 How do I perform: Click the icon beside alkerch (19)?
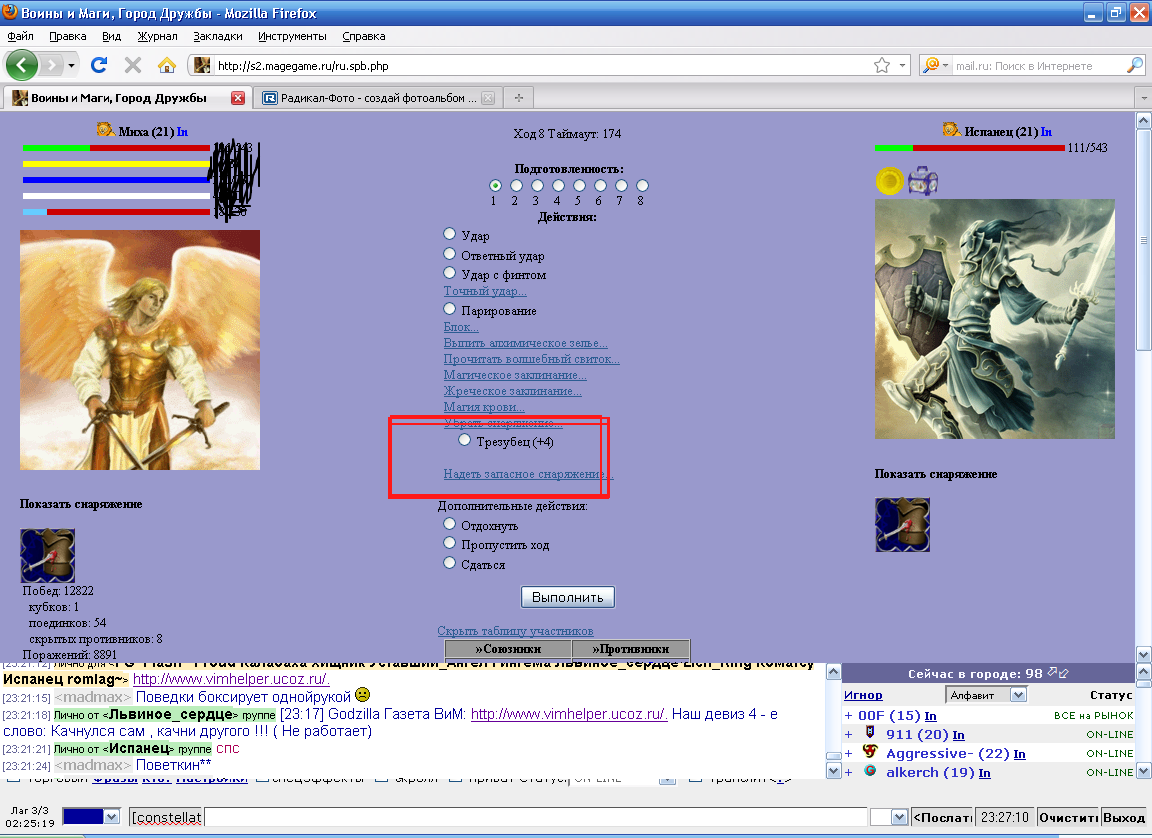(x=870, y=770)
